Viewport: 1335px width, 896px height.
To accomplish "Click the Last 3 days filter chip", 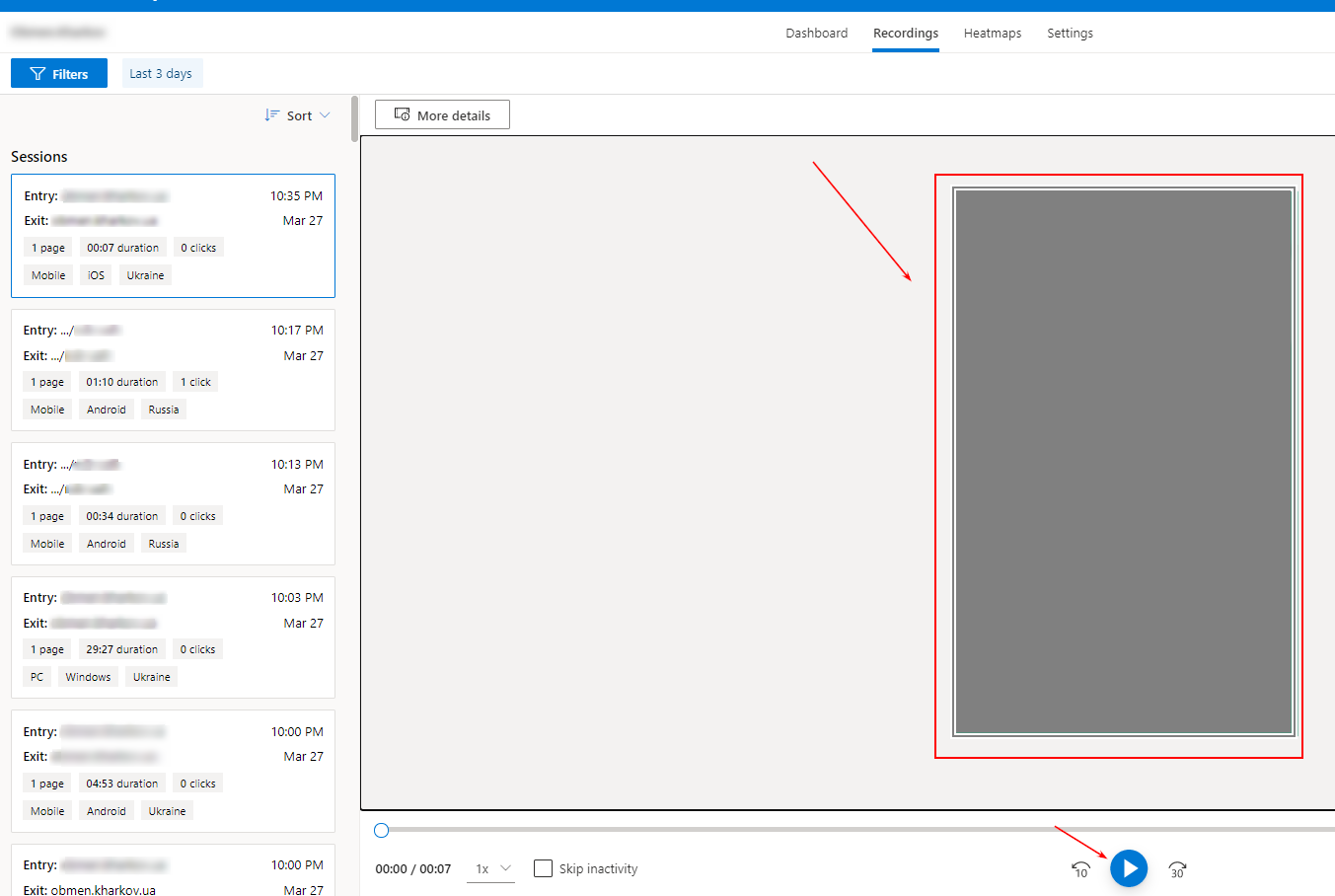I will point(162,73).
